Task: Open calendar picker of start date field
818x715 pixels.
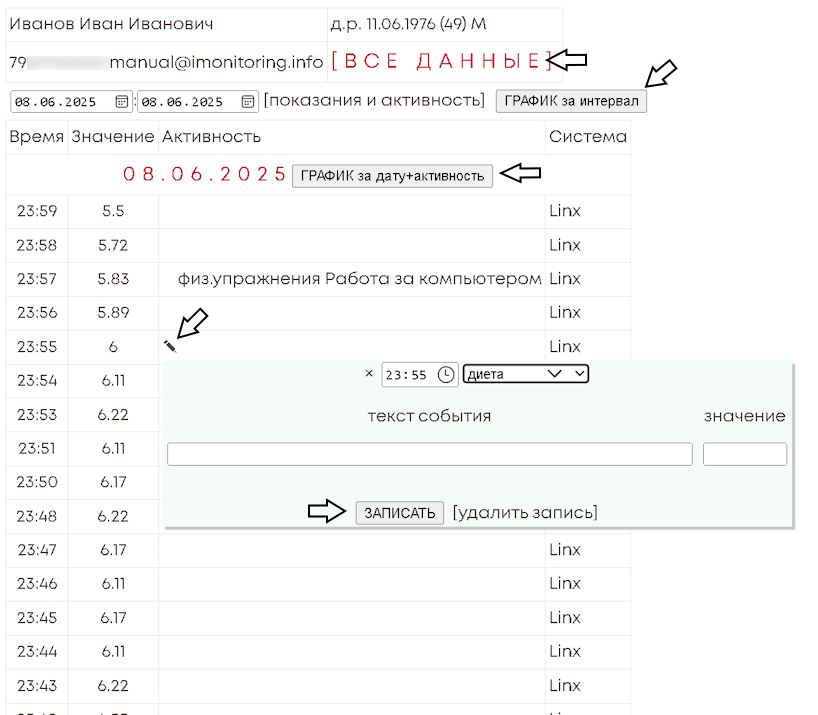Action: click(x=121, y=101)
